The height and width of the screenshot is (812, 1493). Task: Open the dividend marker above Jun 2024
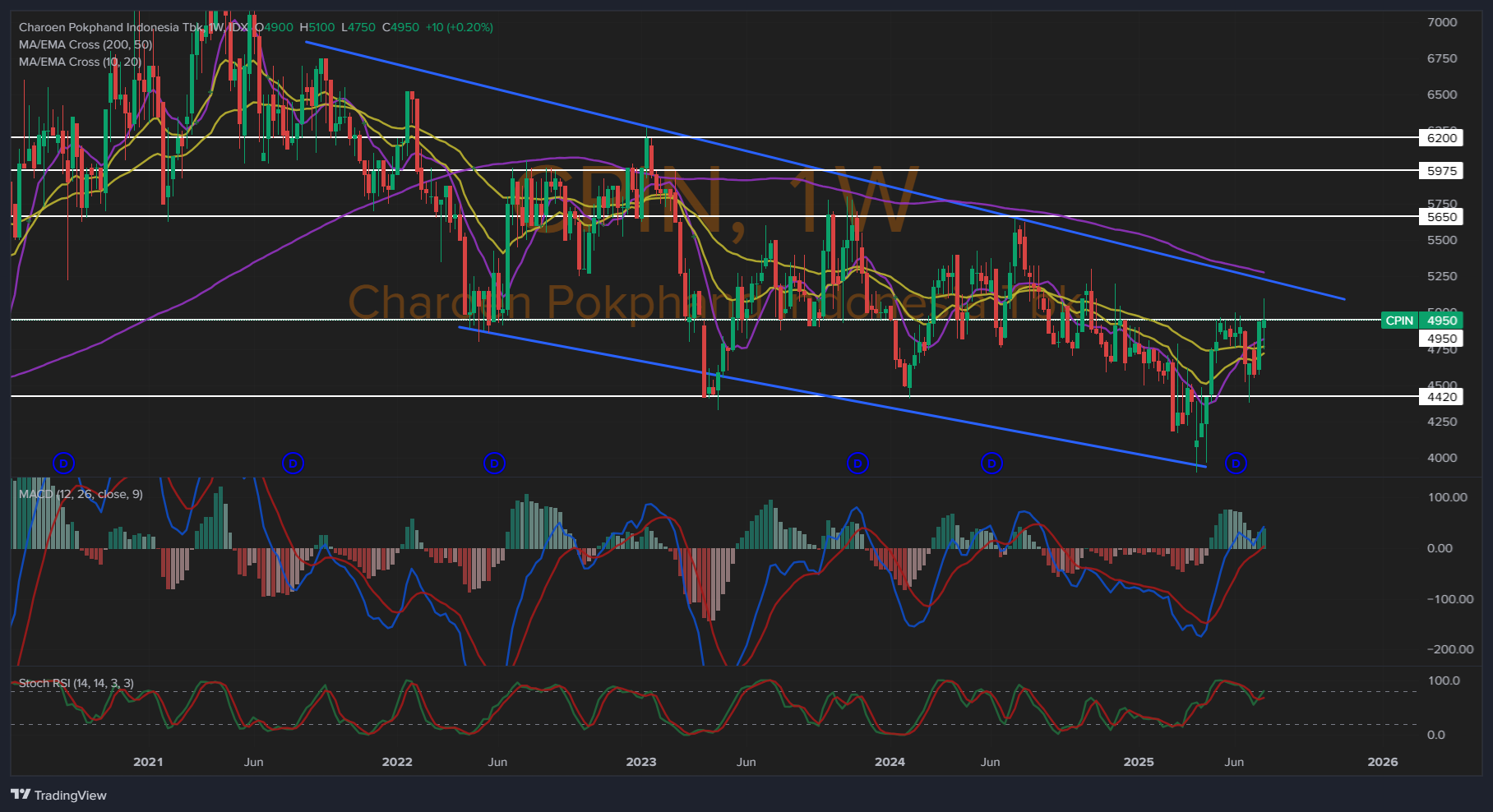(991, 464)
